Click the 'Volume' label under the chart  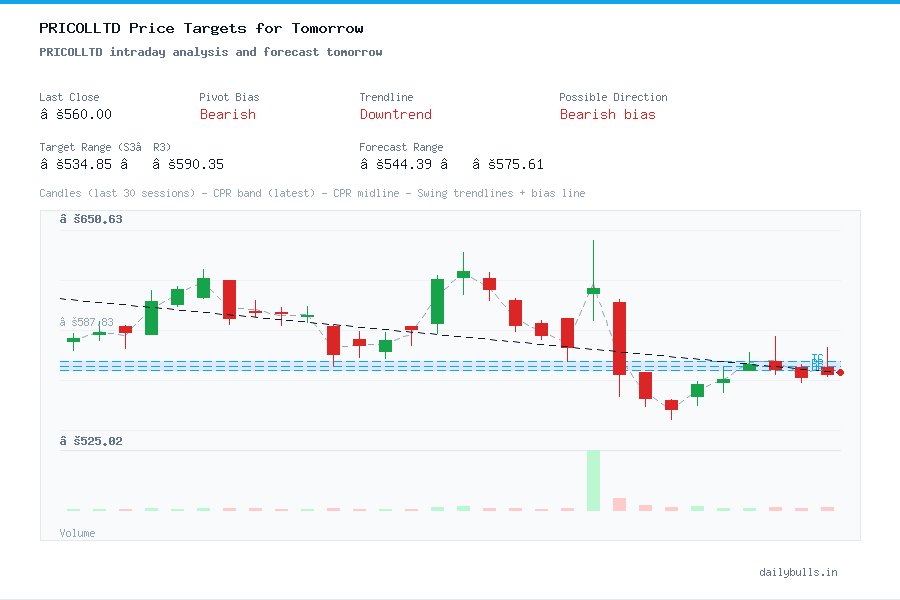[77, 533]
